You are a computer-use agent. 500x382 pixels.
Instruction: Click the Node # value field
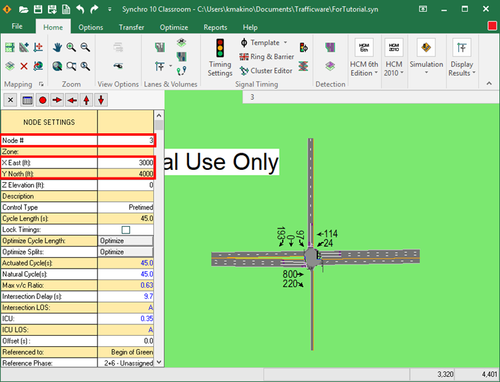point(126,140)
